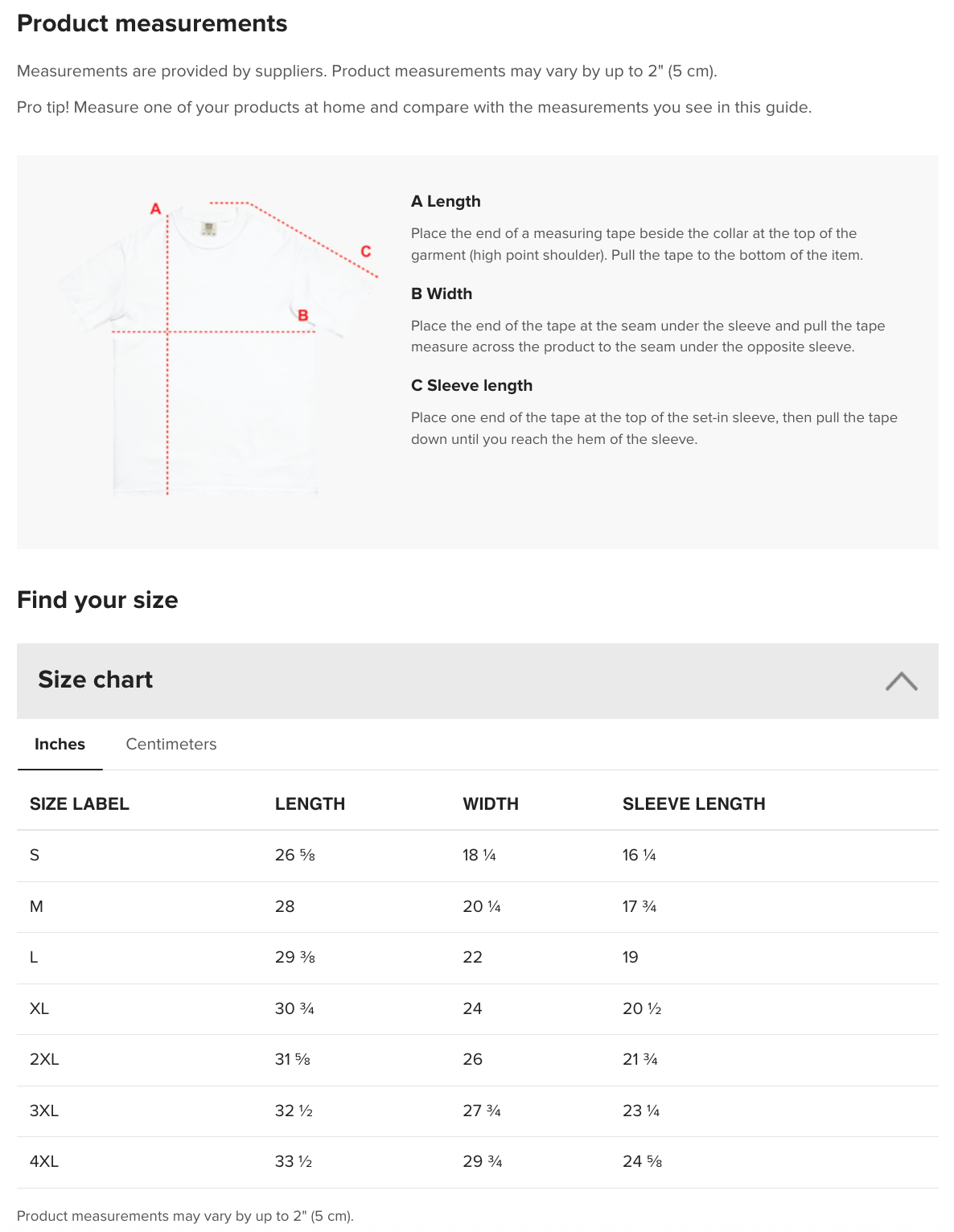Click the C Sleeve length heading
954x1232 pixels.
coord(471,385)
